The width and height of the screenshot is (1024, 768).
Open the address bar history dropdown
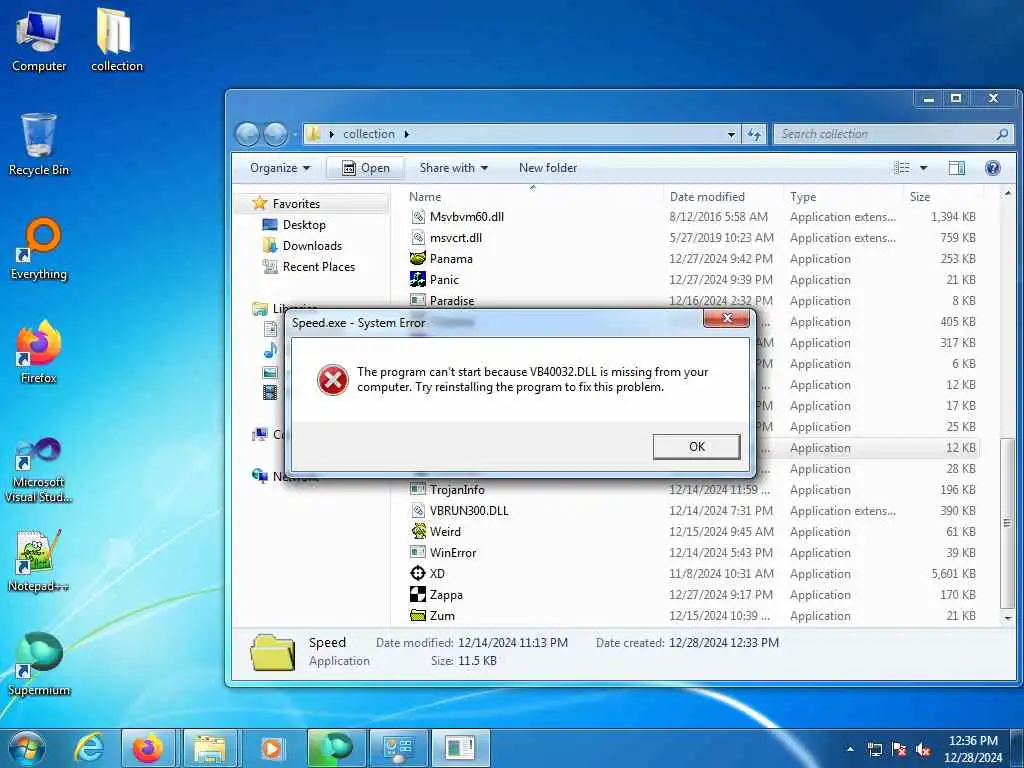pyautogui.click(x=731, y=135)
